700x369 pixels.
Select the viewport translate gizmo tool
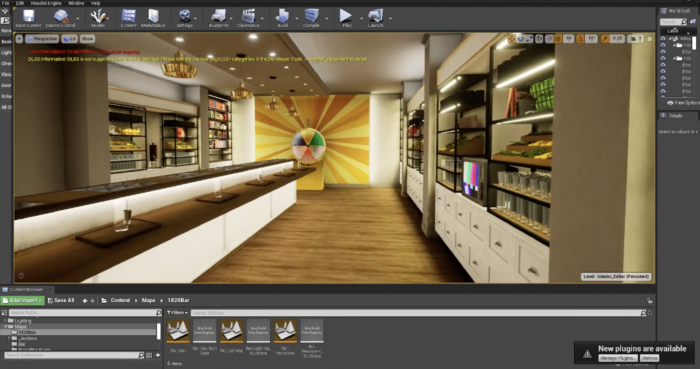pyautogui.click(x=512, y=39)
